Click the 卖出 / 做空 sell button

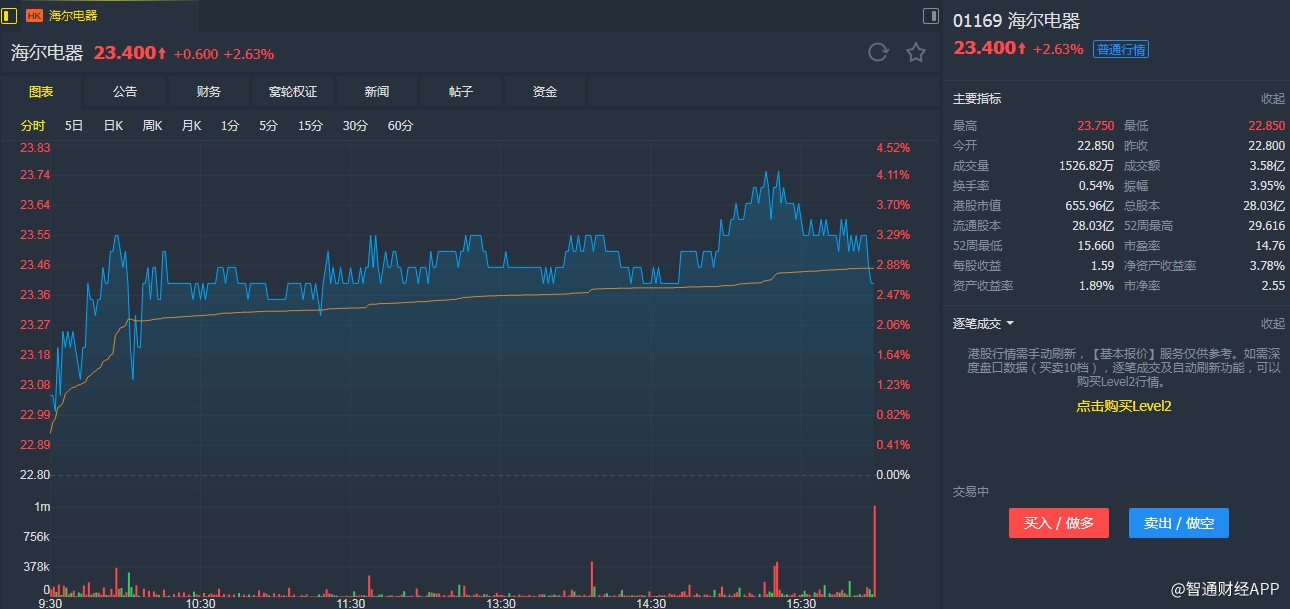click(1178, 523)
